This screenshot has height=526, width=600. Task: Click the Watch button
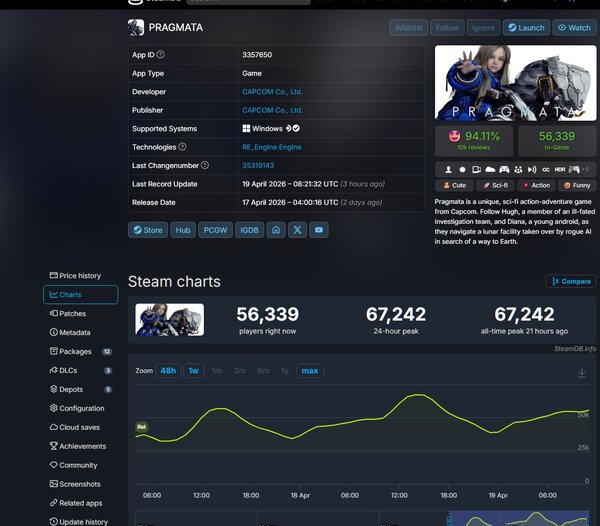[x=574, y=28]
